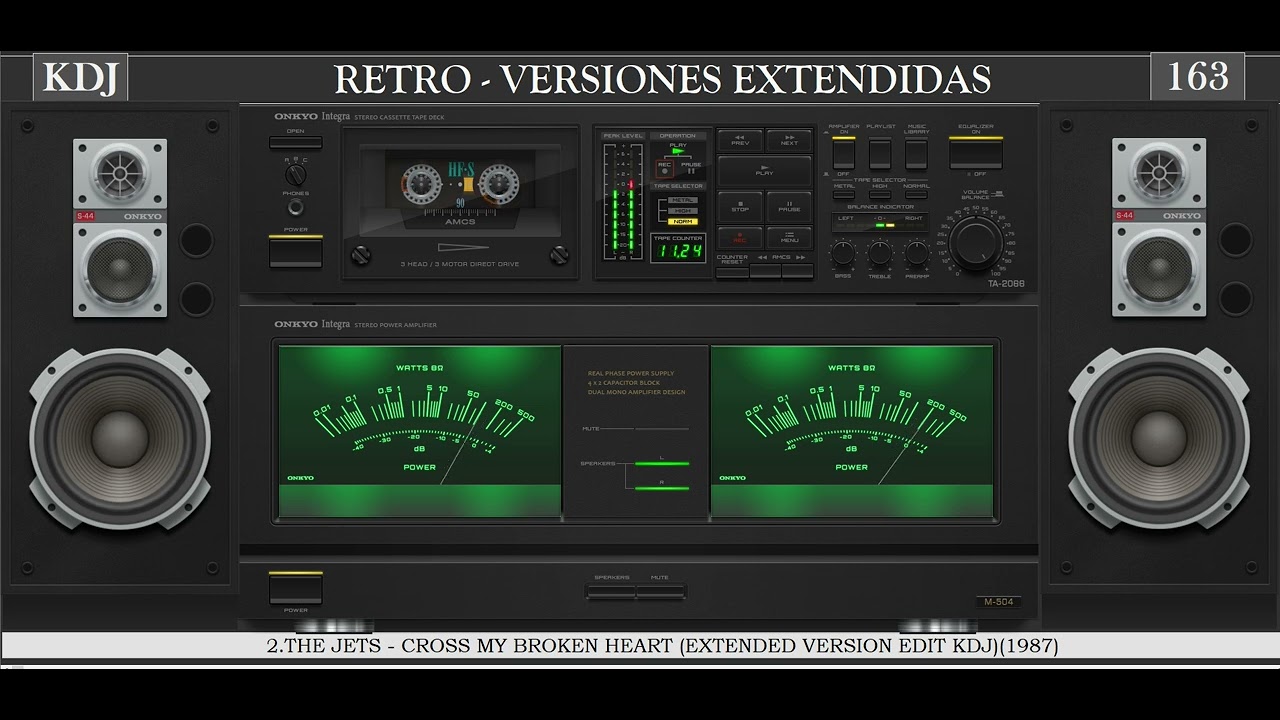Adjust the TREBLE knob
Viewport: 1280px width, 720px height.
tap(880, 252)
